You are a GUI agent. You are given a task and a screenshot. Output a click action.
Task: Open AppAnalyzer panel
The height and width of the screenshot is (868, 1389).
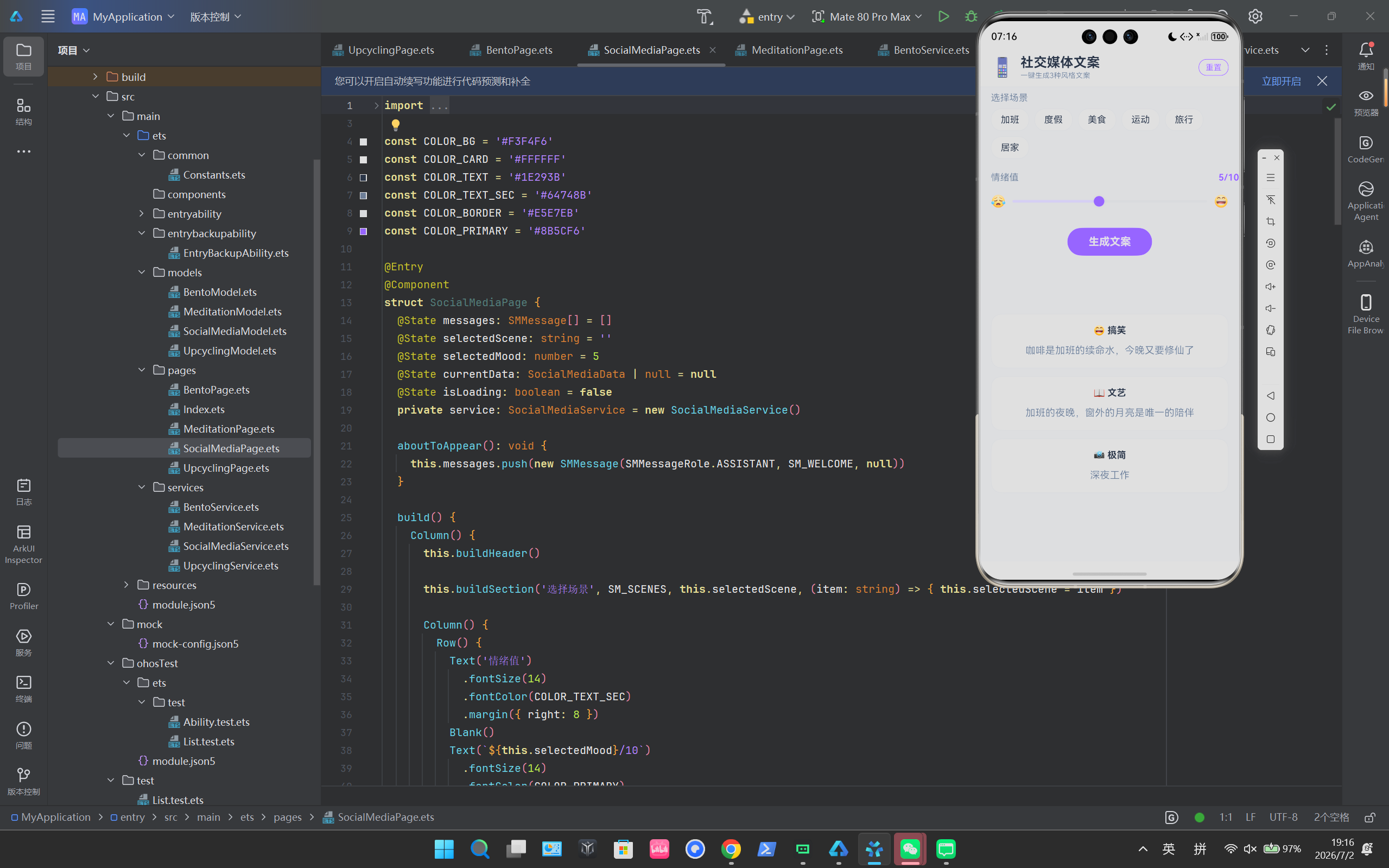[1366, 254]
